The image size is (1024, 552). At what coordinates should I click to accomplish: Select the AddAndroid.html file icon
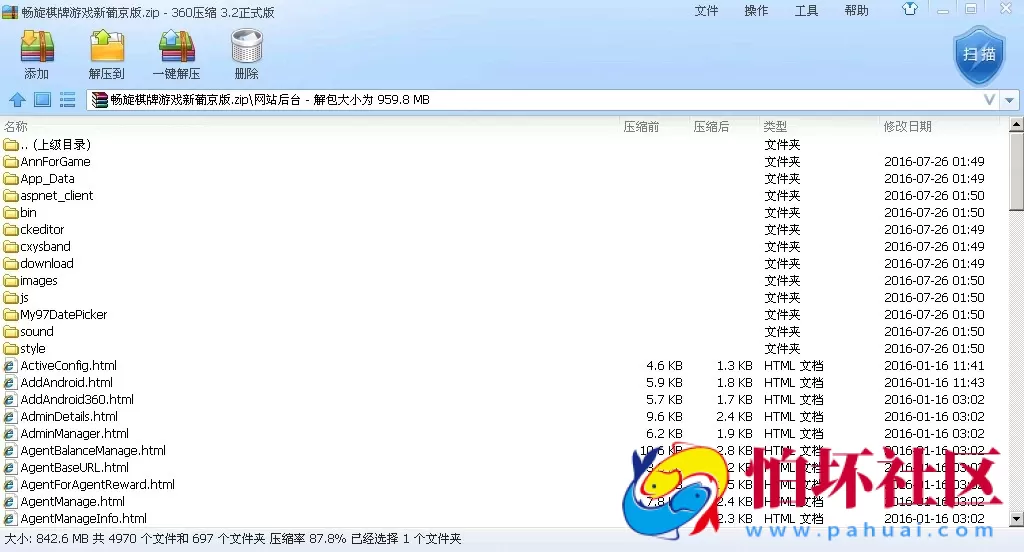[x=10, y=383]
